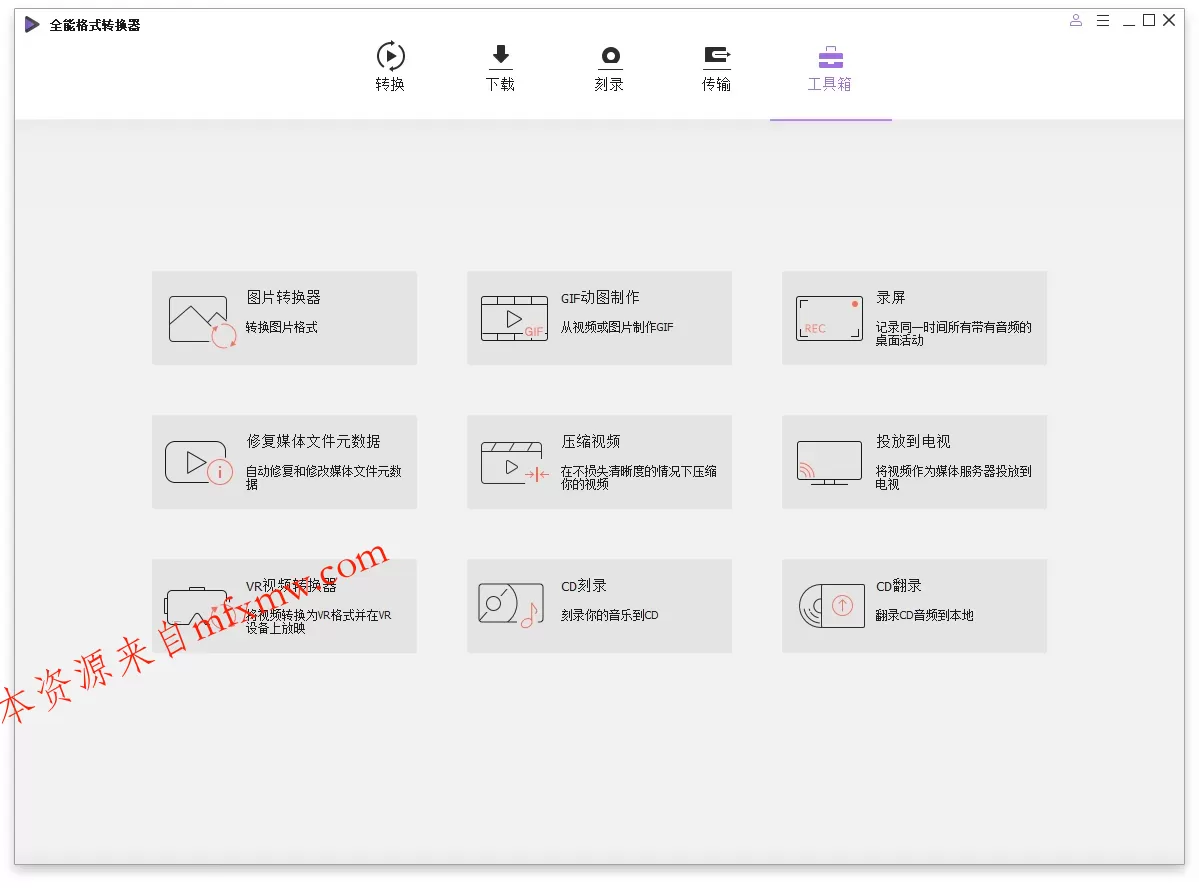Select the 工具箱 tab label
1199x888 pixels.
click(x=830, y=84)
